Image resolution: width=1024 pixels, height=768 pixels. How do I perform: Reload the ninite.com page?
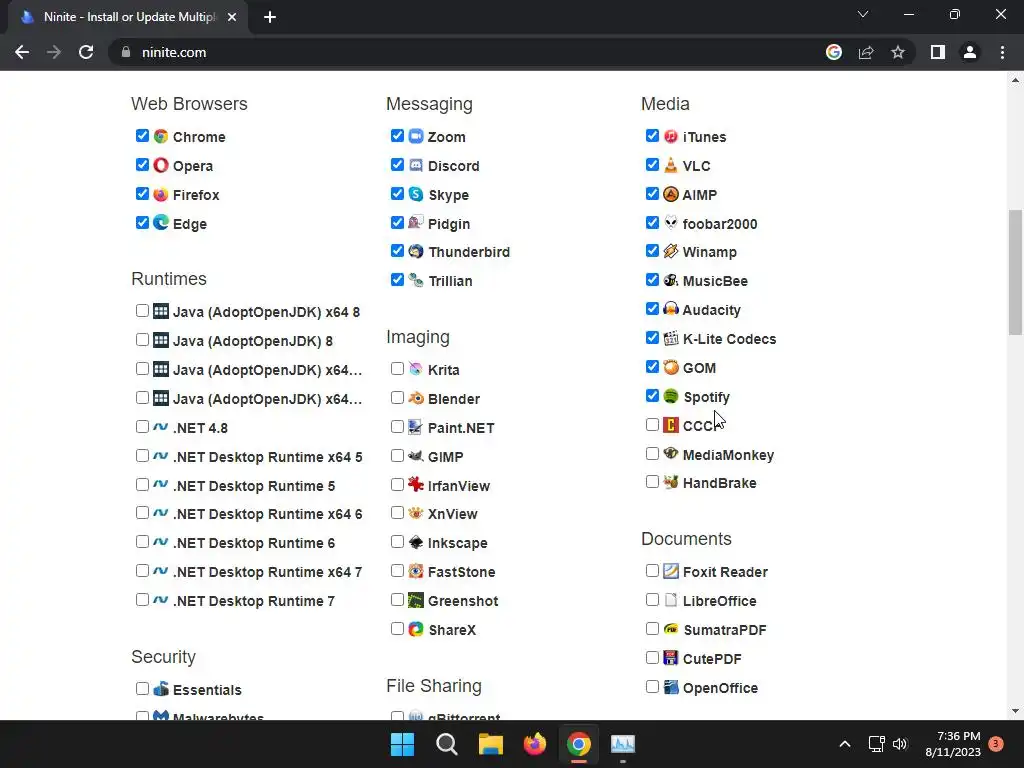click(86, 52)
